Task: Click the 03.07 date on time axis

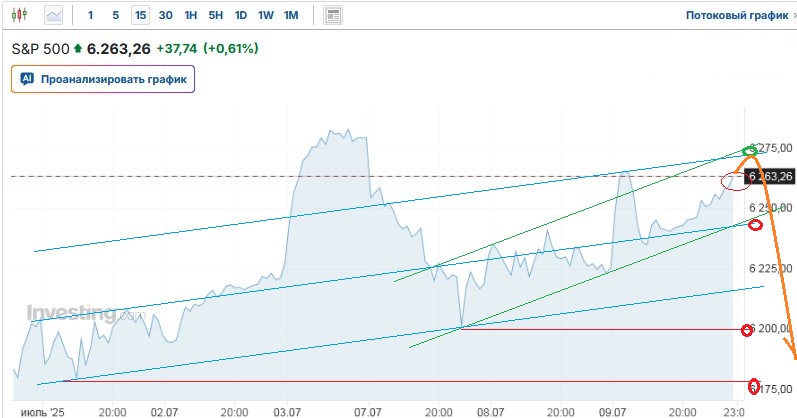Action: [287, 410]
